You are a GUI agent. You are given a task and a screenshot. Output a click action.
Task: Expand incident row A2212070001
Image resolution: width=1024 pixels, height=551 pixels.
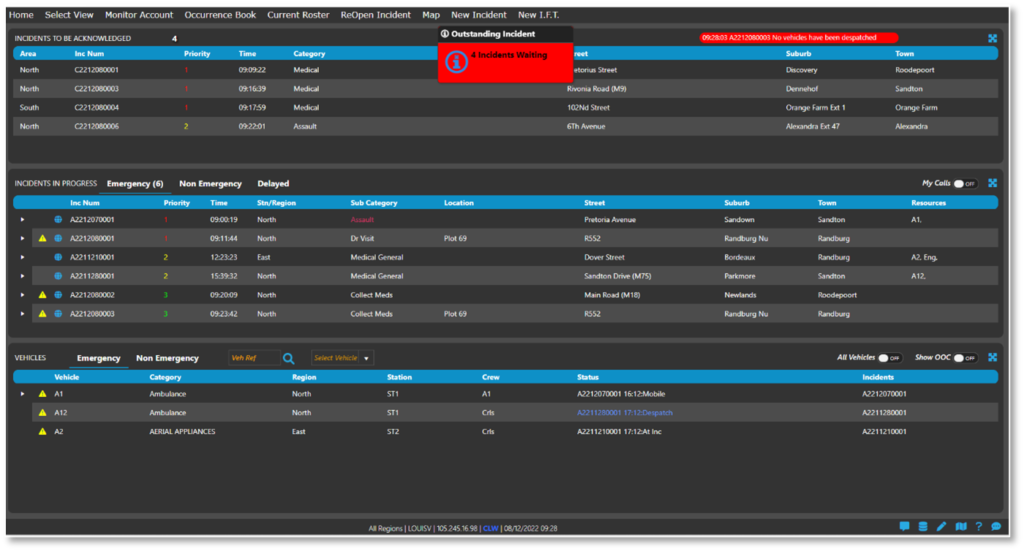coord(22,220)
